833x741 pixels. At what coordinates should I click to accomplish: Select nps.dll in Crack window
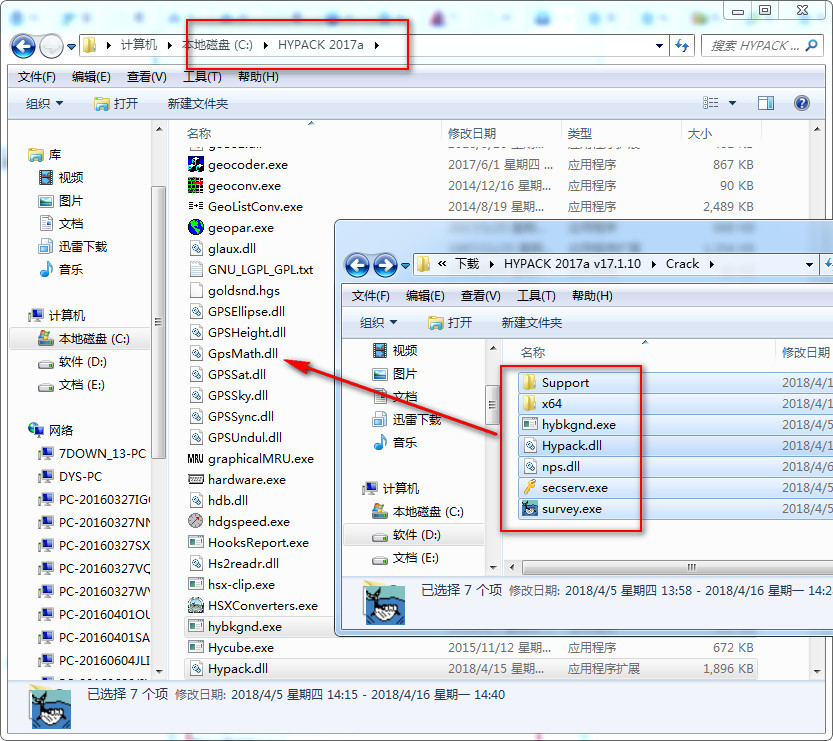point(560,466)
